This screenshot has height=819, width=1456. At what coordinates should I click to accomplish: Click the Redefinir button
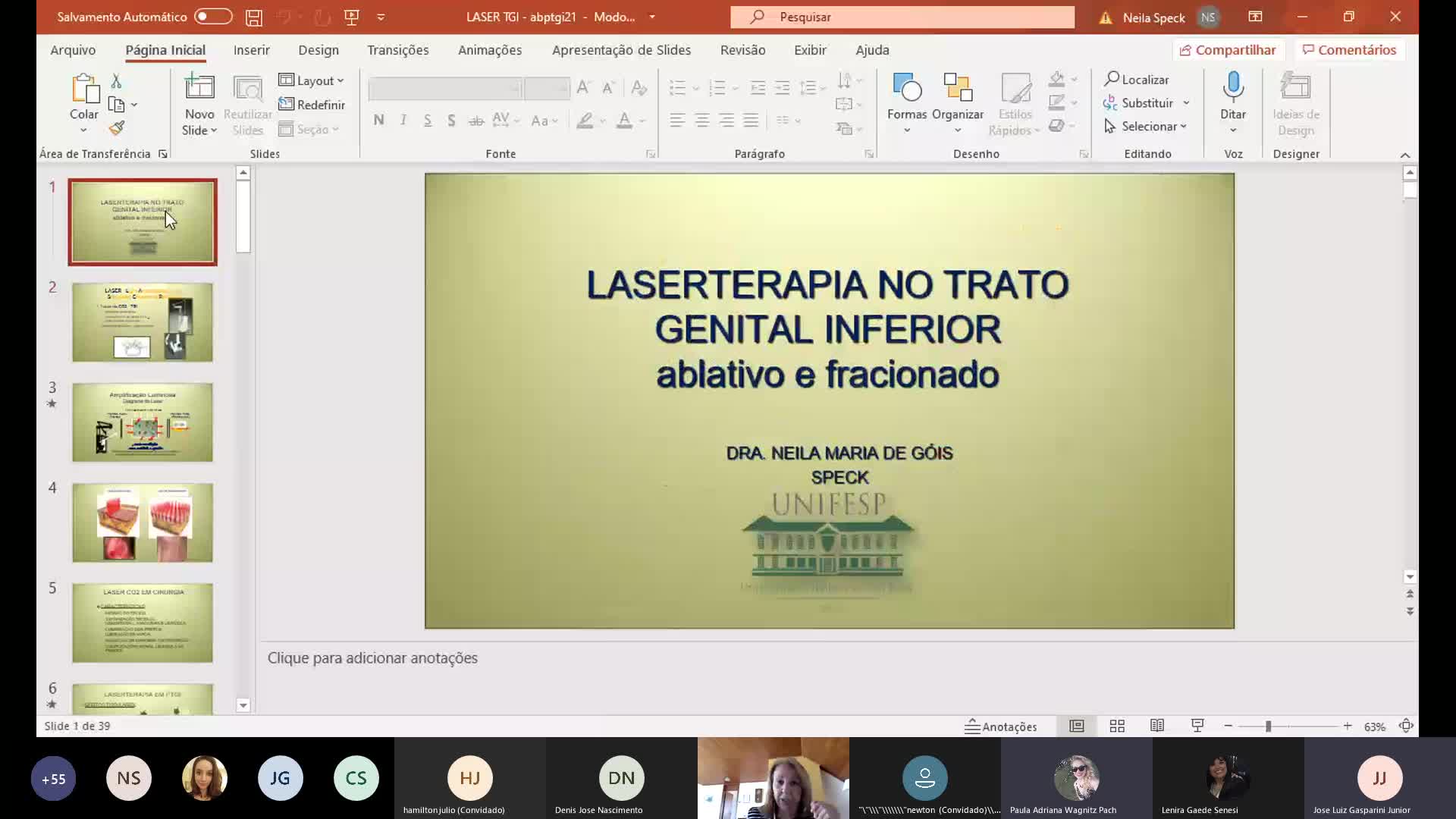pos(312,105)
